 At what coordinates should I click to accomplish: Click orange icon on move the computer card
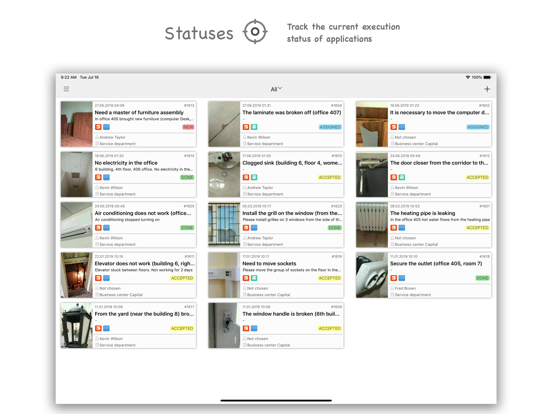tap(394, 127)
